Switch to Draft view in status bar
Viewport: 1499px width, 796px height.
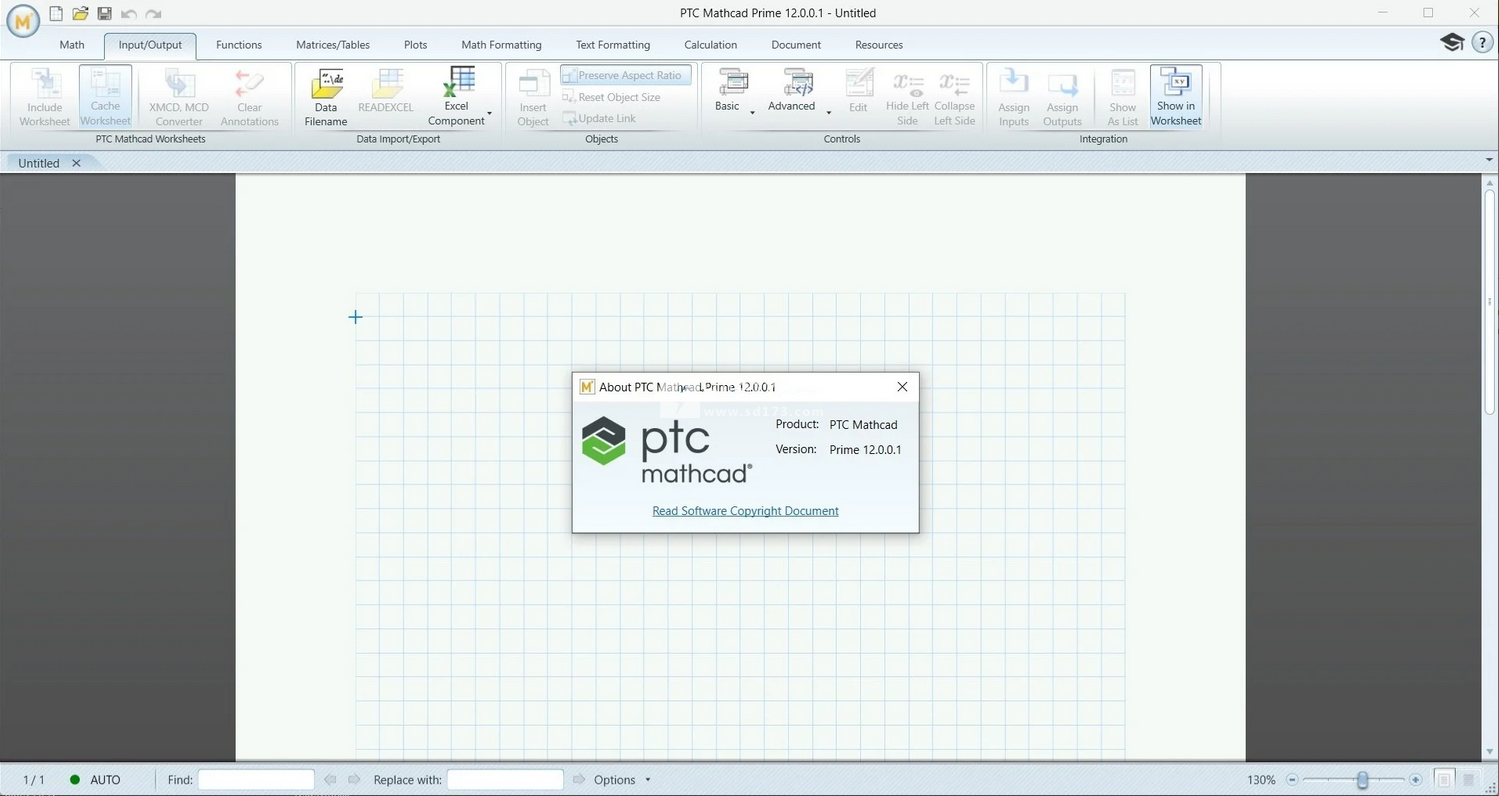tap(1469, 780)
